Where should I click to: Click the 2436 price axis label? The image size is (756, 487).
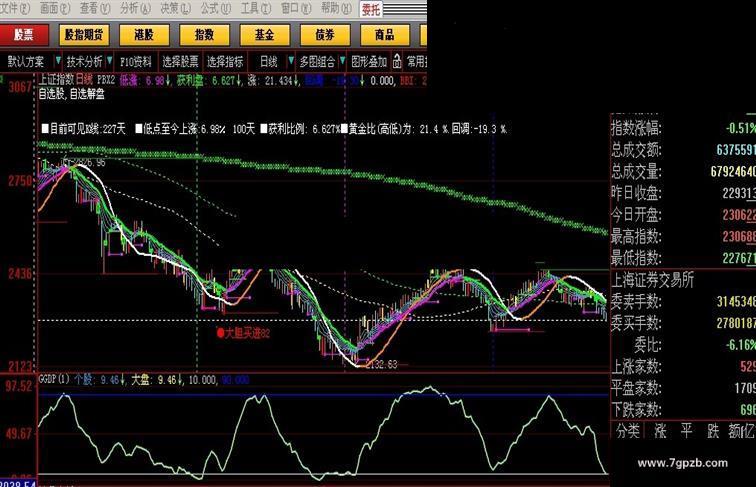pyautogui.click(x=20, y=274)
